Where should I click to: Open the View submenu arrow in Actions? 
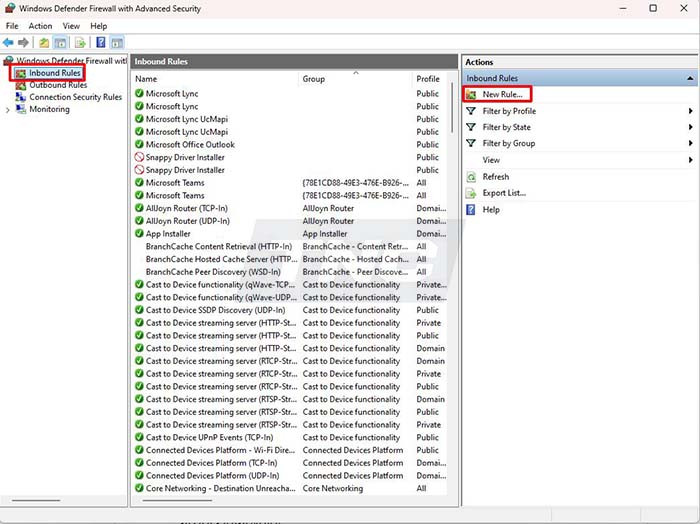pos(690,160)
